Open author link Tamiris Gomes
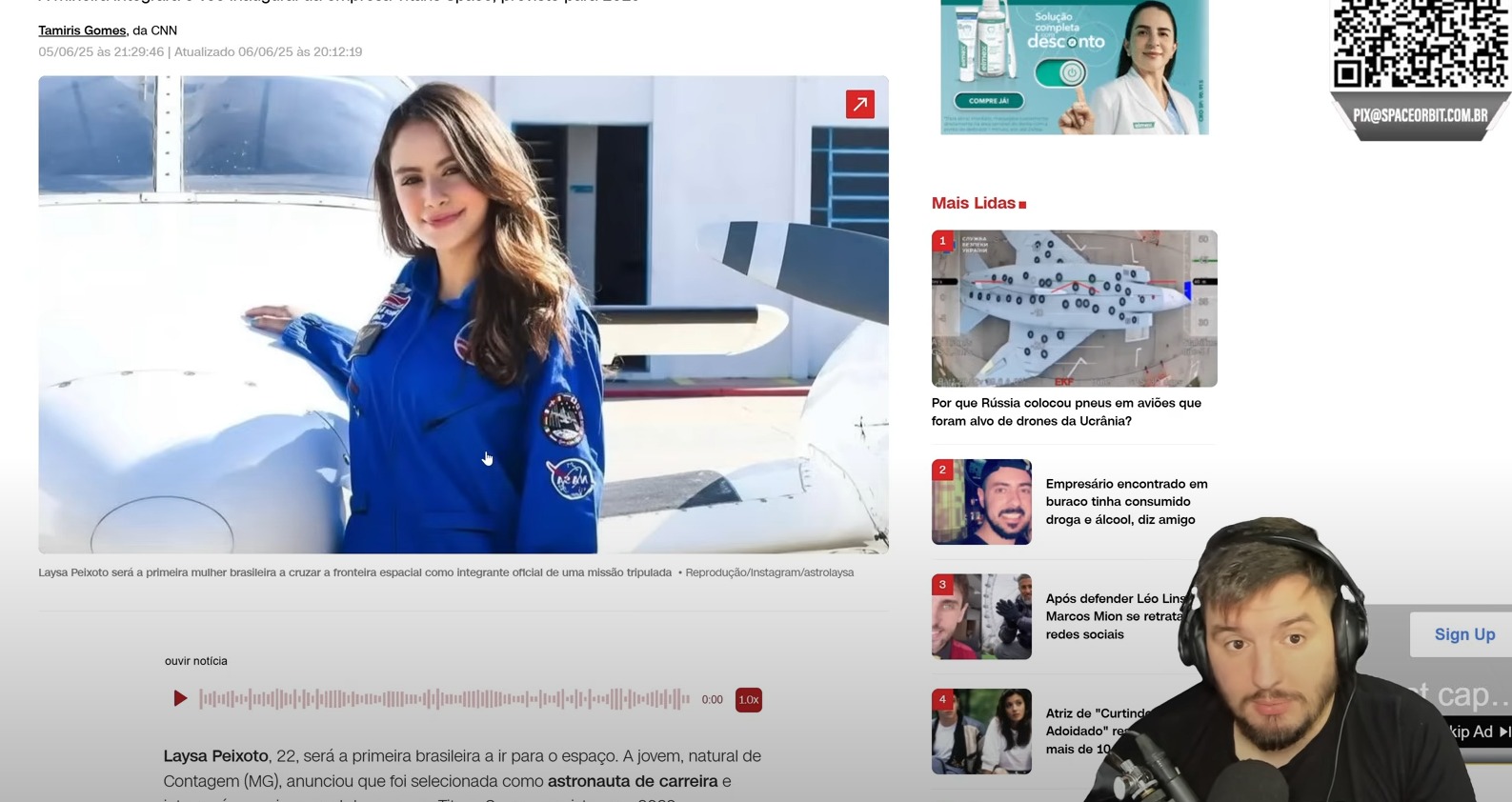The height and width of the screenshot is (802, 1512). coord(82,30)
